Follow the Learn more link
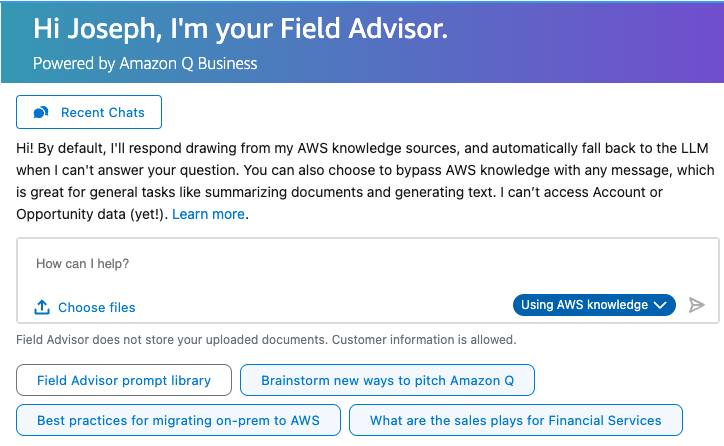The height and width of the screenshot is (446, 724). [x=208, y=214]
